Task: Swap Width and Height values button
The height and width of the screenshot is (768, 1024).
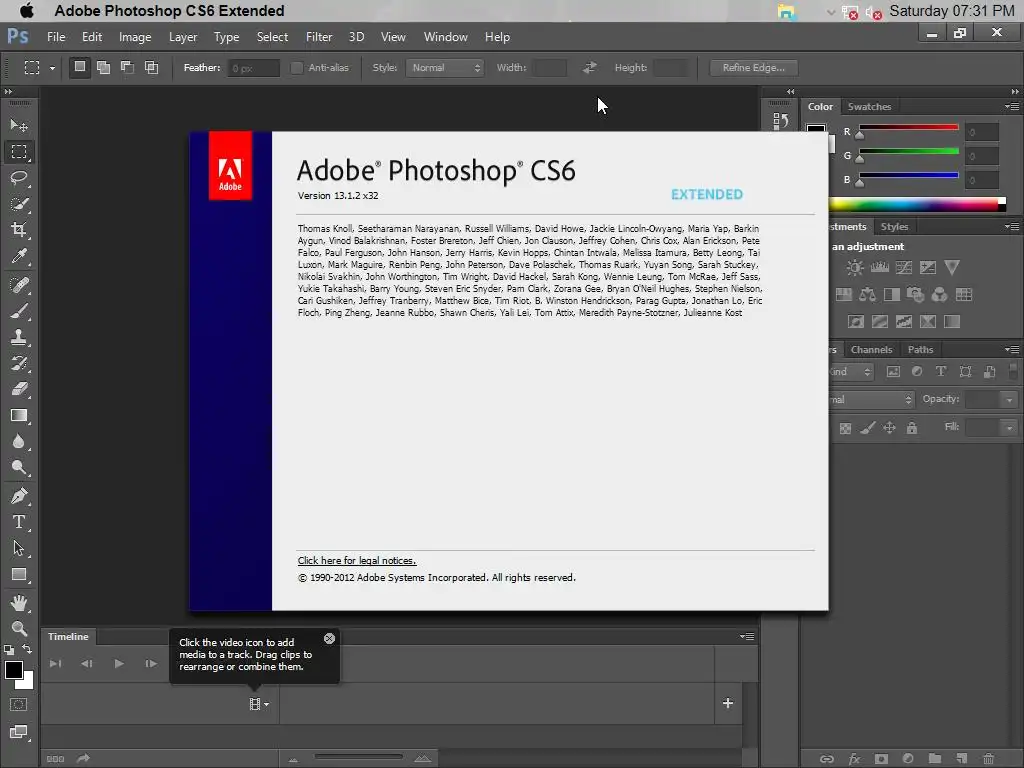Action: pyautogui.click(x=590, y=68)
